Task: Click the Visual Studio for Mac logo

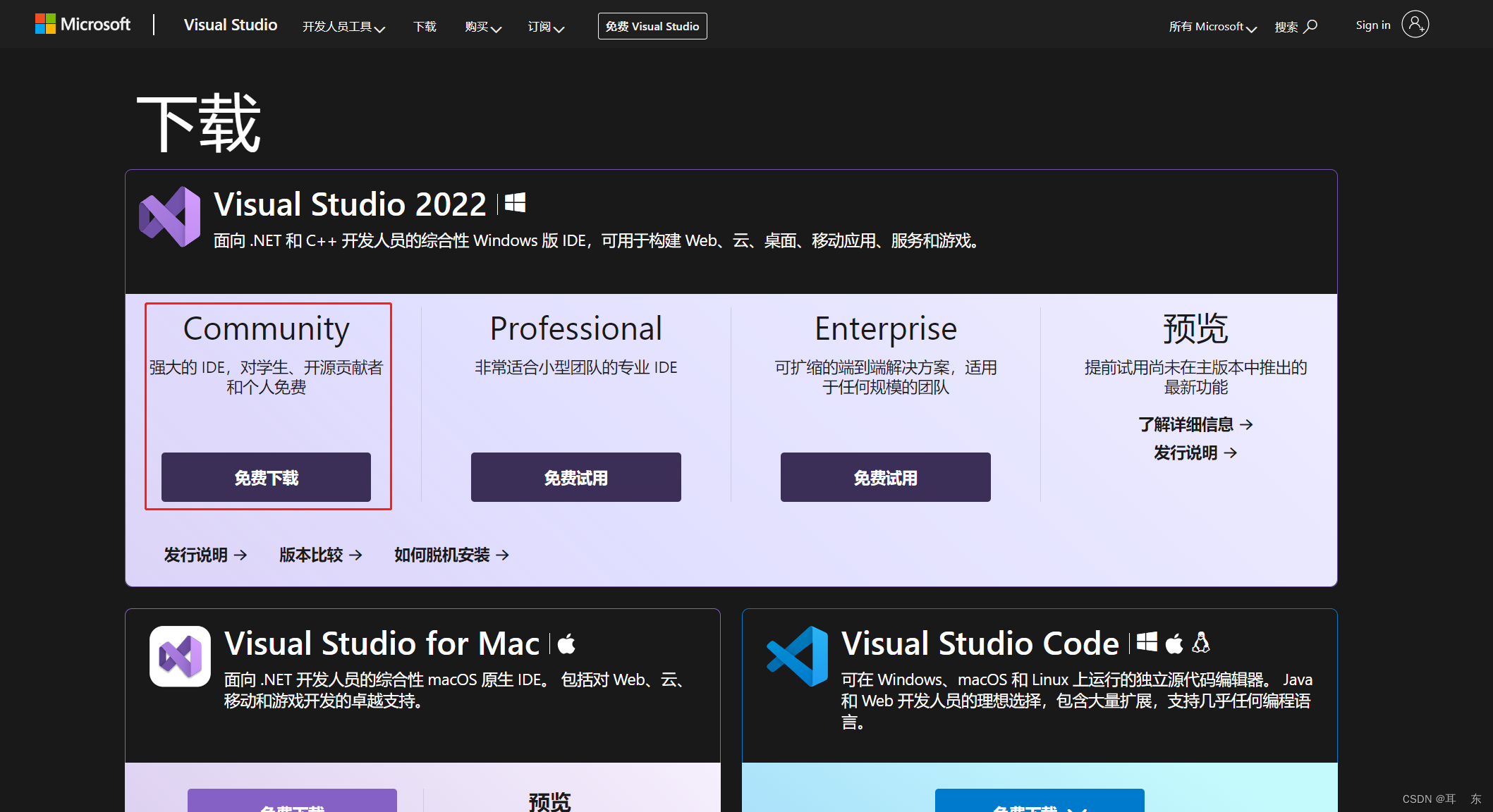Action: coord(178,656)
